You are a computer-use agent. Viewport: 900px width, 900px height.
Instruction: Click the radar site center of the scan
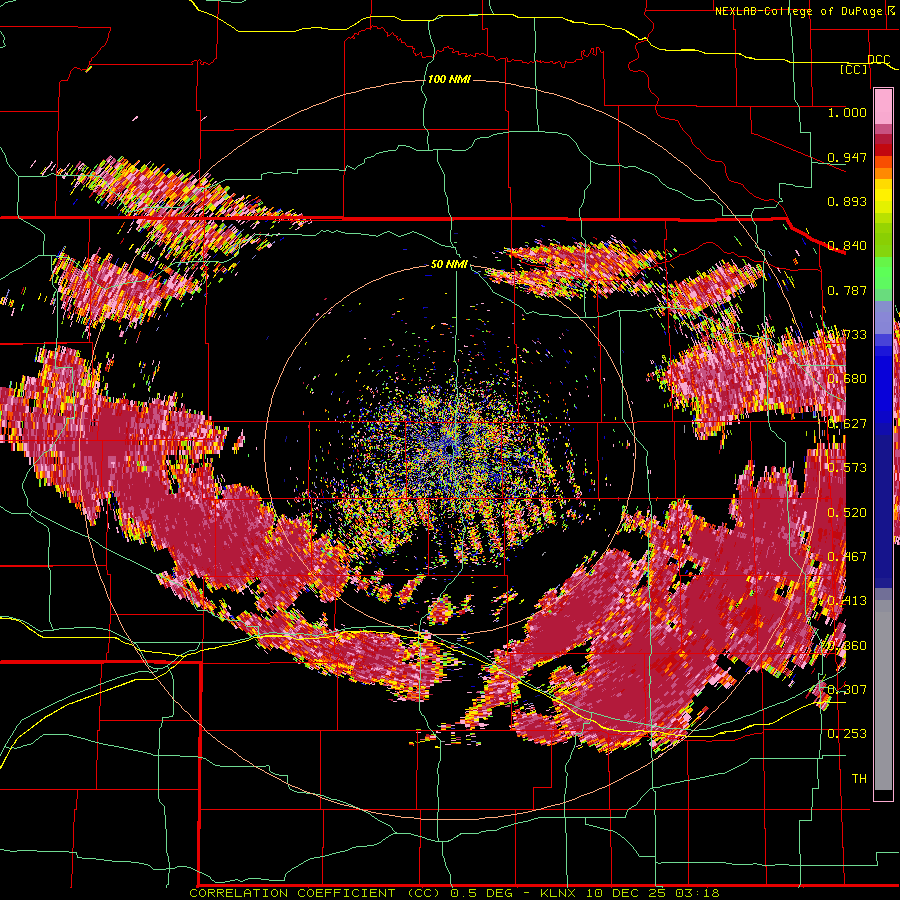tap(449, 451)
